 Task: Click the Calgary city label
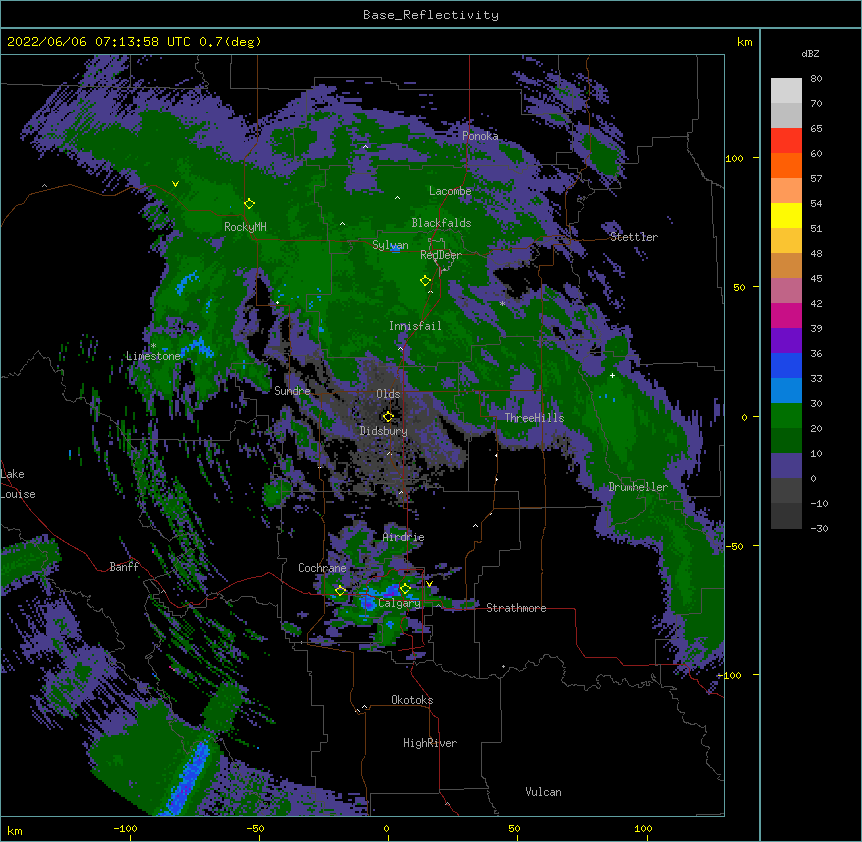click(399, 603)
